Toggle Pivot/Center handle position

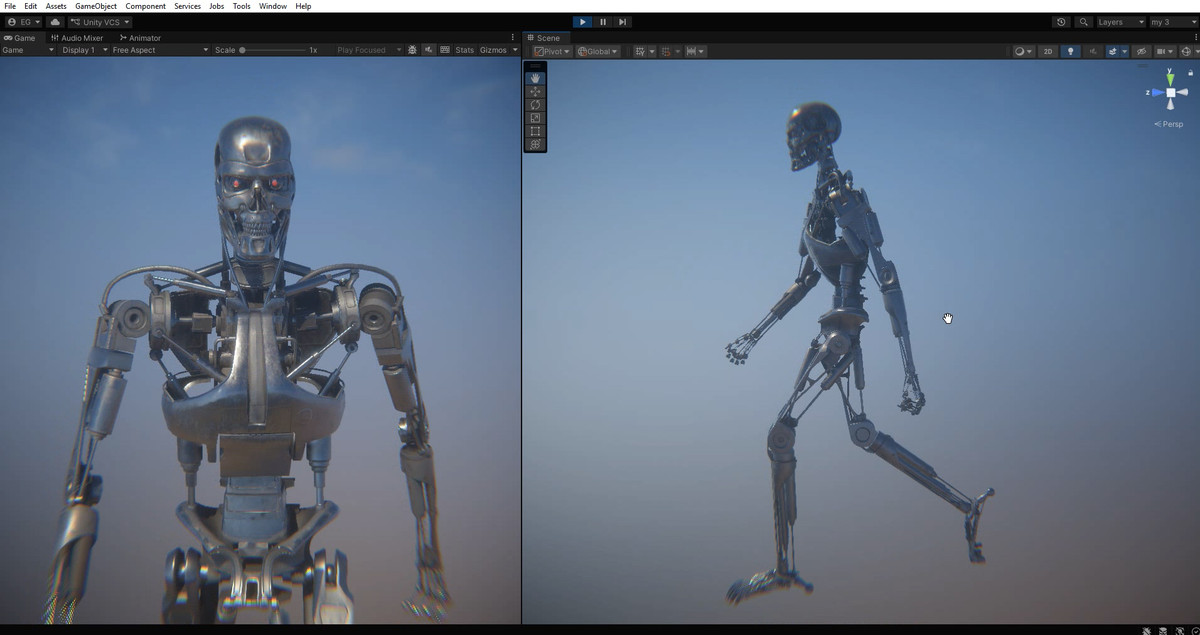[552, 51]
